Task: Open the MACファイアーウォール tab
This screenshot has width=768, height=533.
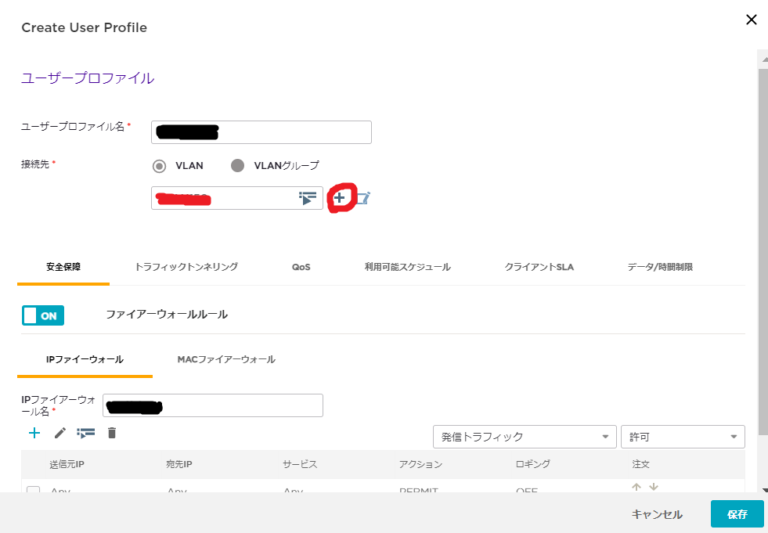Action: pos(226,359)
